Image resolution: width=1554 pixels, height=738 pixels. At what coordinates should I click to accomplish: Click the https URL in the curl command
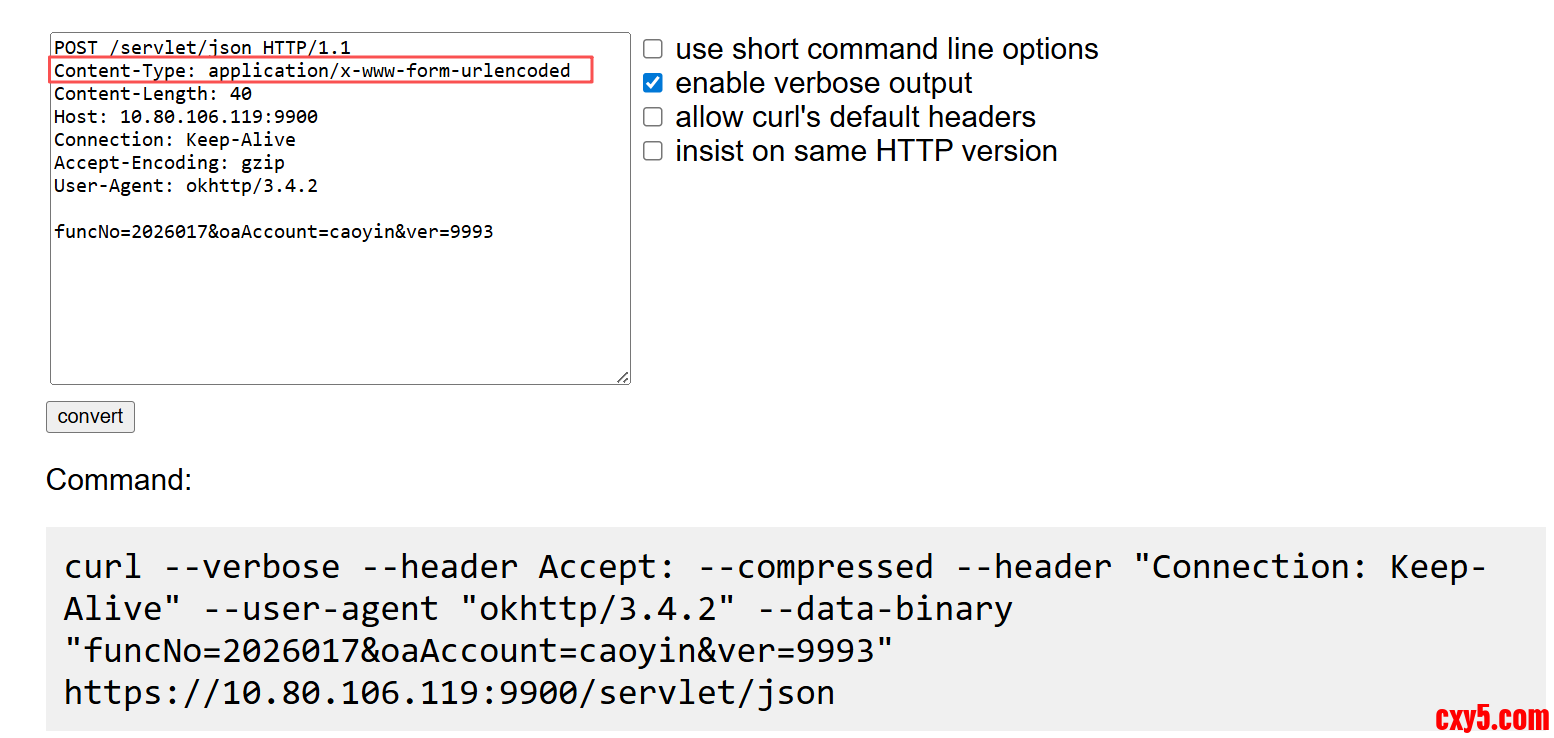point(449,692)
